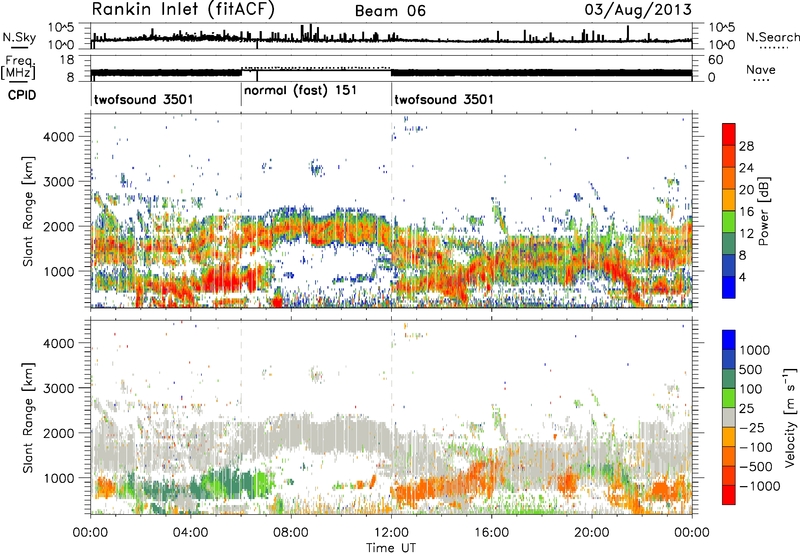Screen dimensions: 800x554
Task: Click the first 'twofsound 3501' label at 00:00
Action: click(x=144, y=99)
